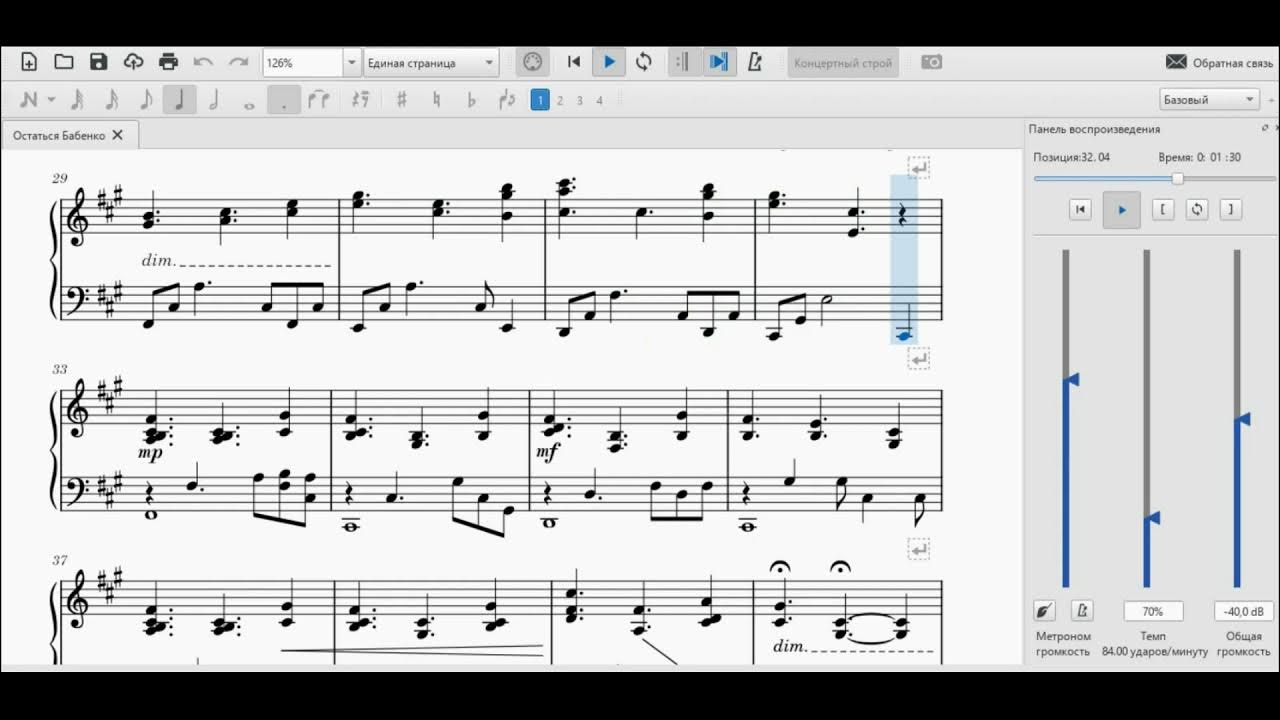Viewport: 1280px width, 720px height.
Task: Redo the last undone action
Action: pyautogui.click(x=238, y=62)
